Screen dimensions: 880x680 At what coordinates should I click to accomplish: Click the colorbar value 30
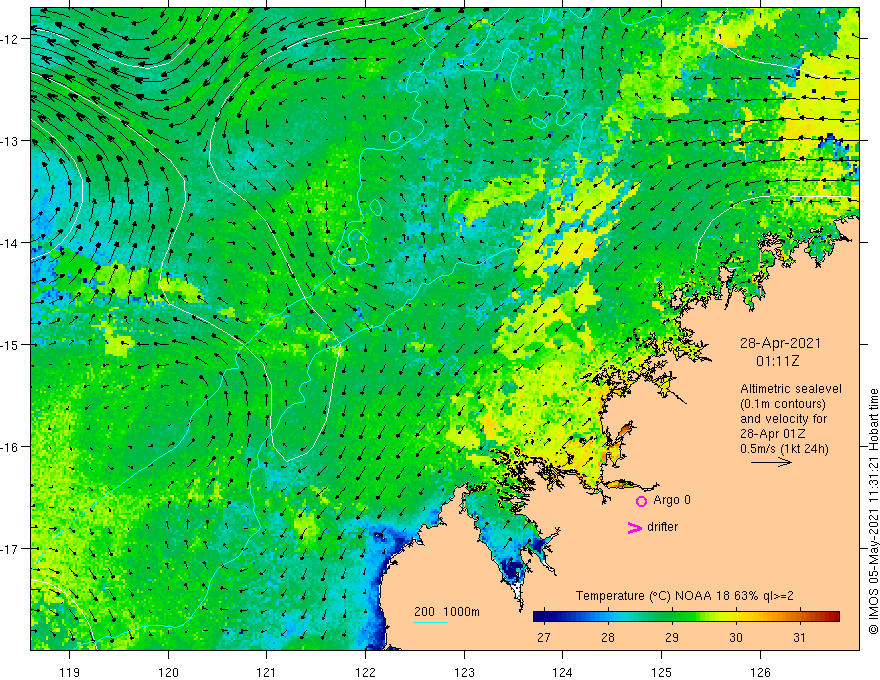735,637
